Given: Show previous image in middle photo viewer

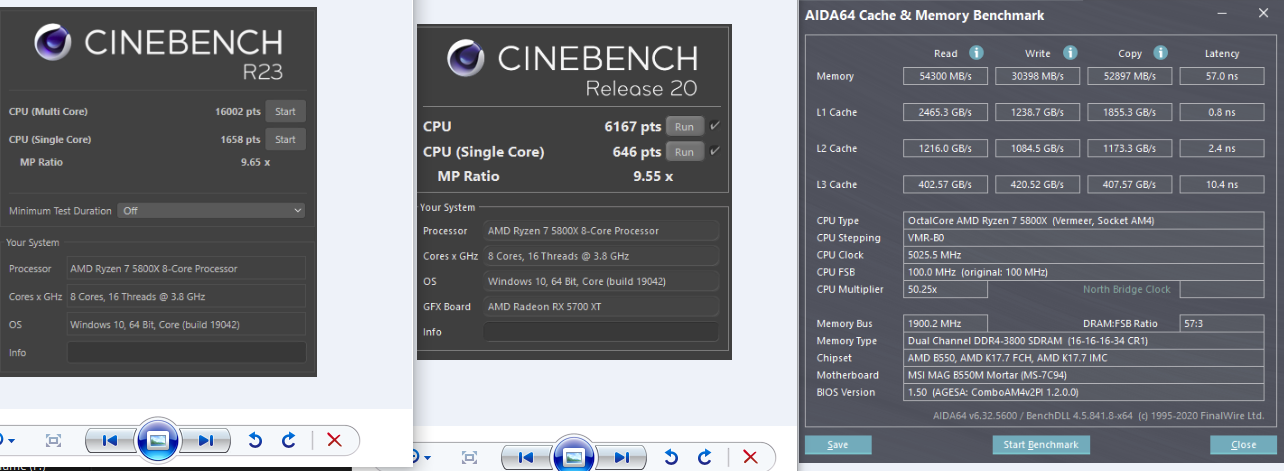Looking at the screenshot, I should [x=527, y=457].
